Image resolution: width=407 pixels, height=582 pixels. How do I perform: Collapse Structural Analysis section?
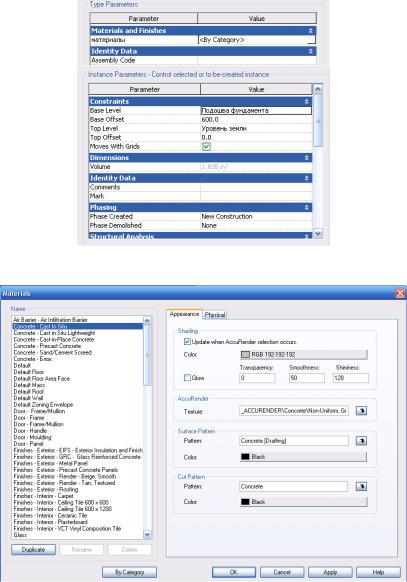[306, 236]
